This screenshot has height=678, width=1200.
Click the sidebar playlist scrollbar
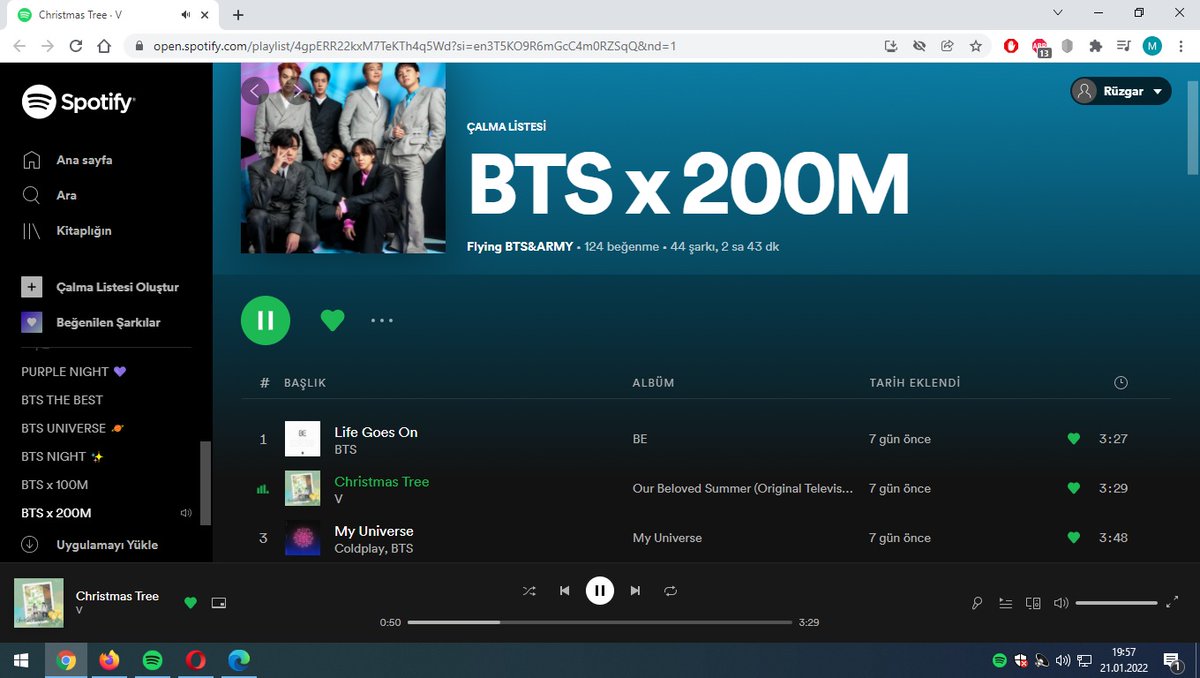coord(206,483)
